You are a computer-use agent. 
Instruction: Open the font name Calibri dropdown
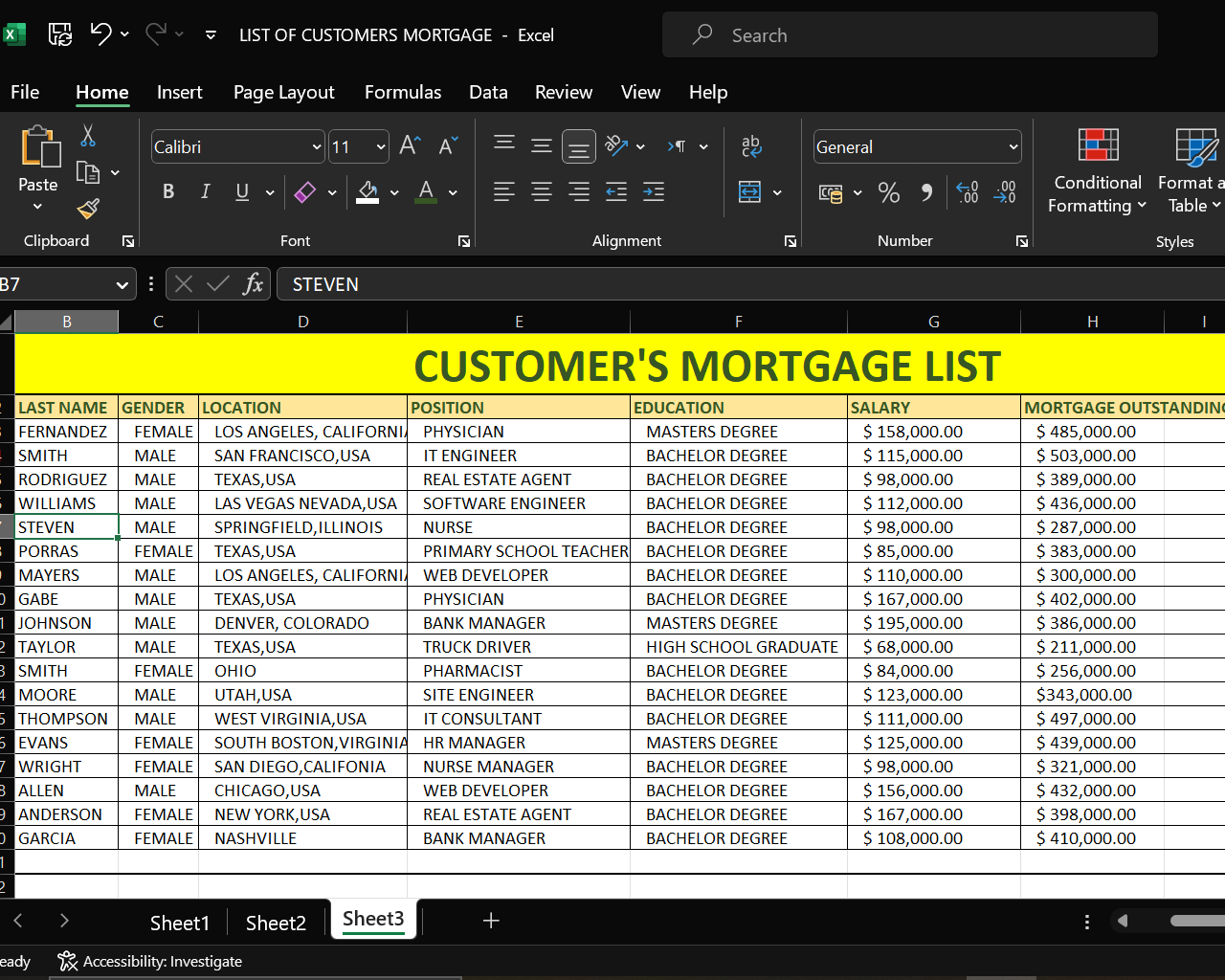coord(317,147)
